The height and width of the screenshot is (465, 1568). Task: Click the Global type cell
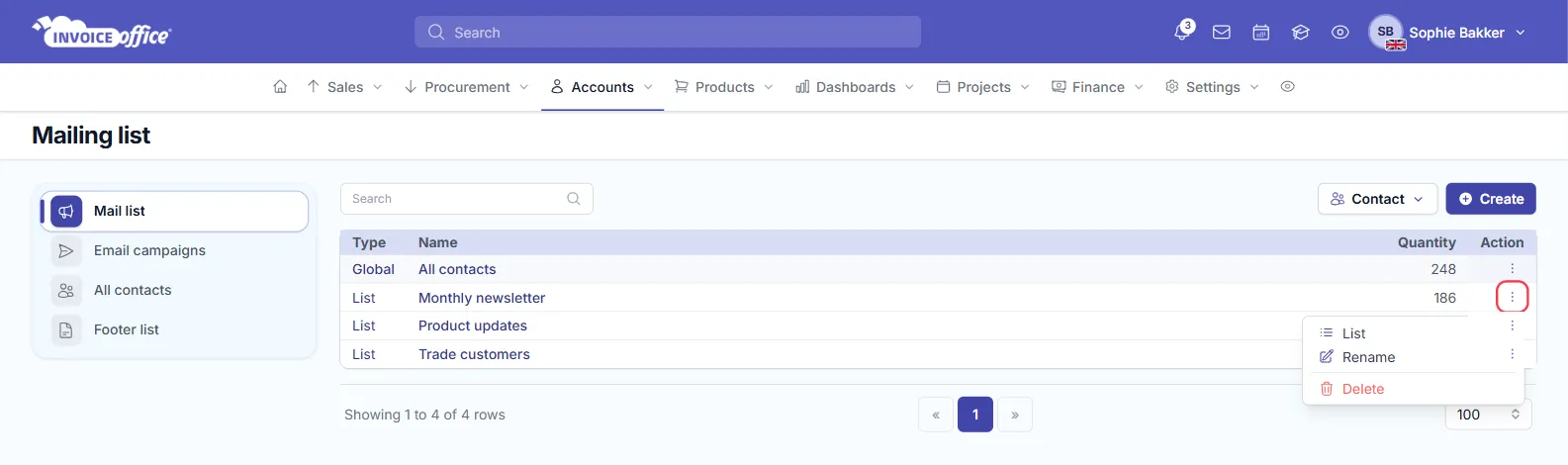pyautogui.click(x=373, y=269)
